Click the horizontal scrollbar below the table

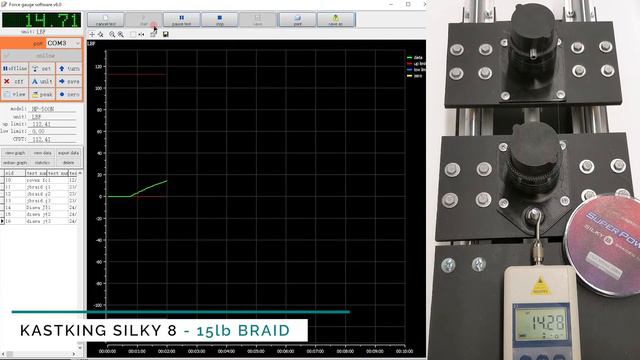pos(40,354)
